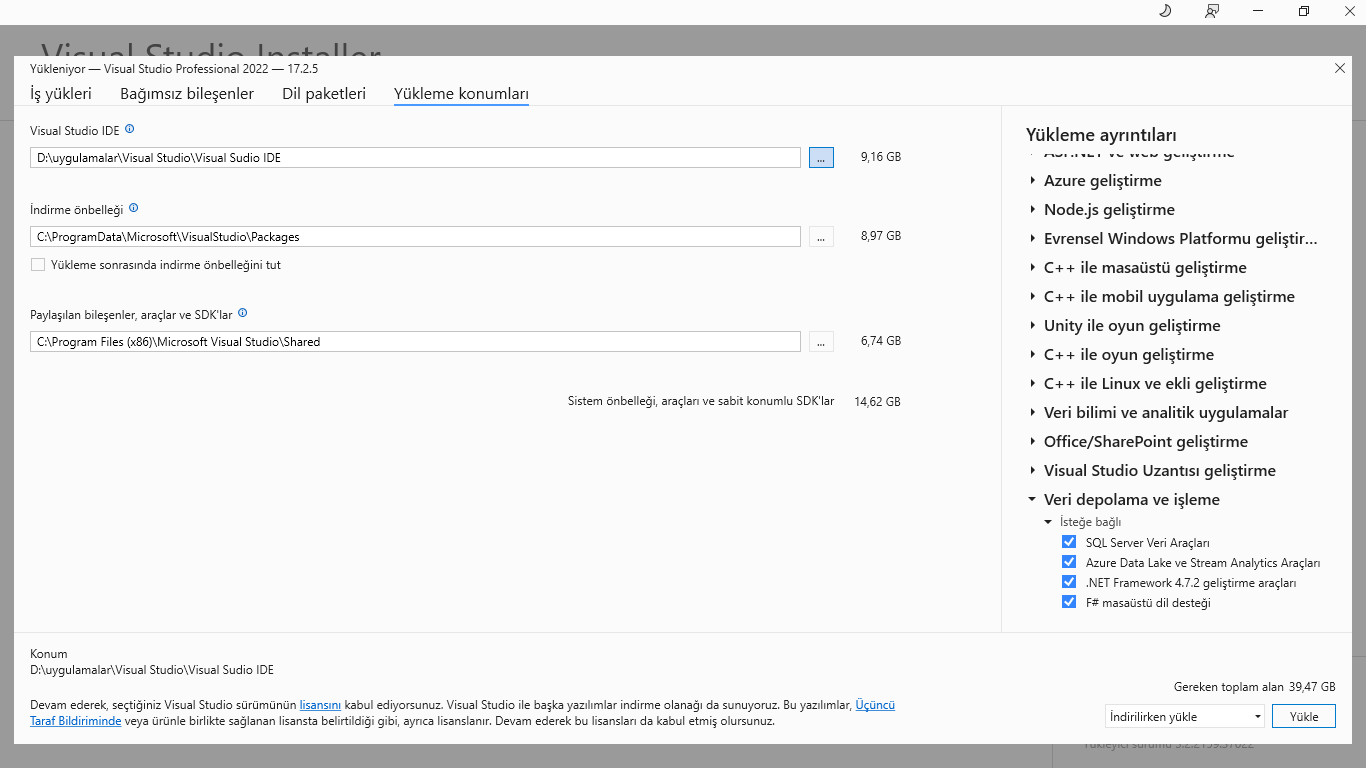Expand Azure geliştirme details

point(1032,181)
